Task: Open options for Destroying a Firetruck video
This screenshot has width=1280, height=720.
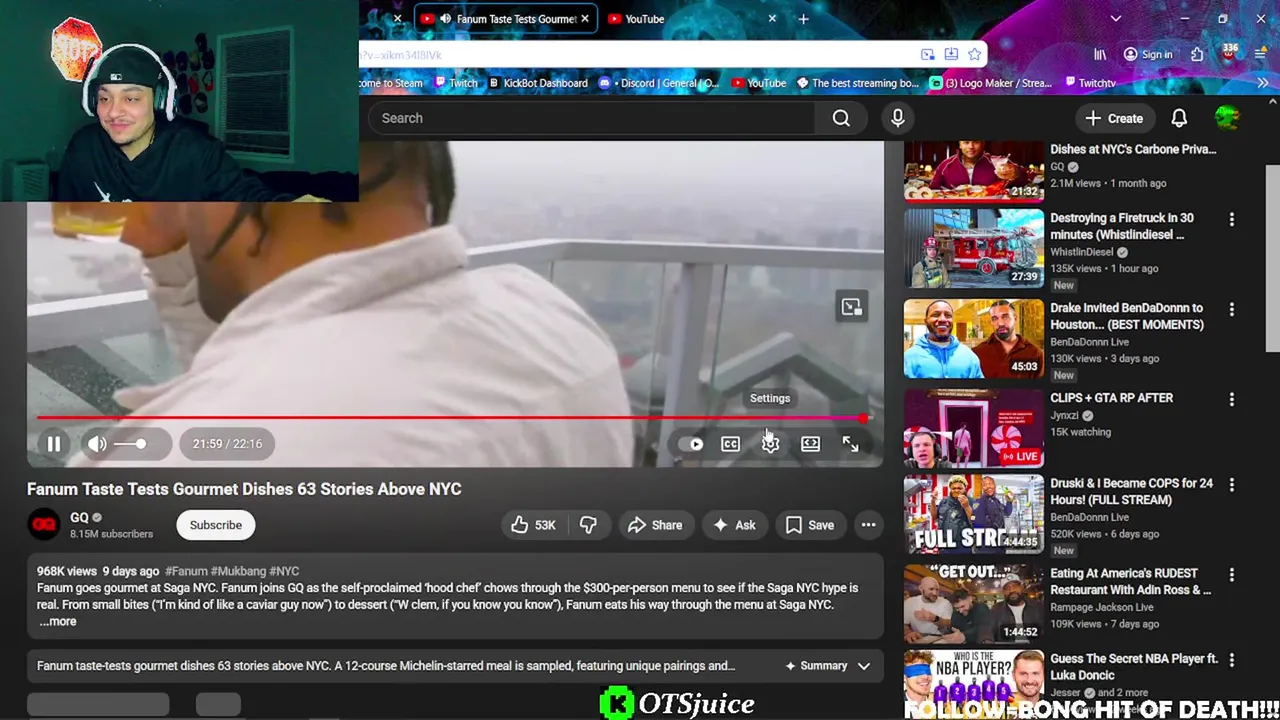Action: [x=1232, y=219]
